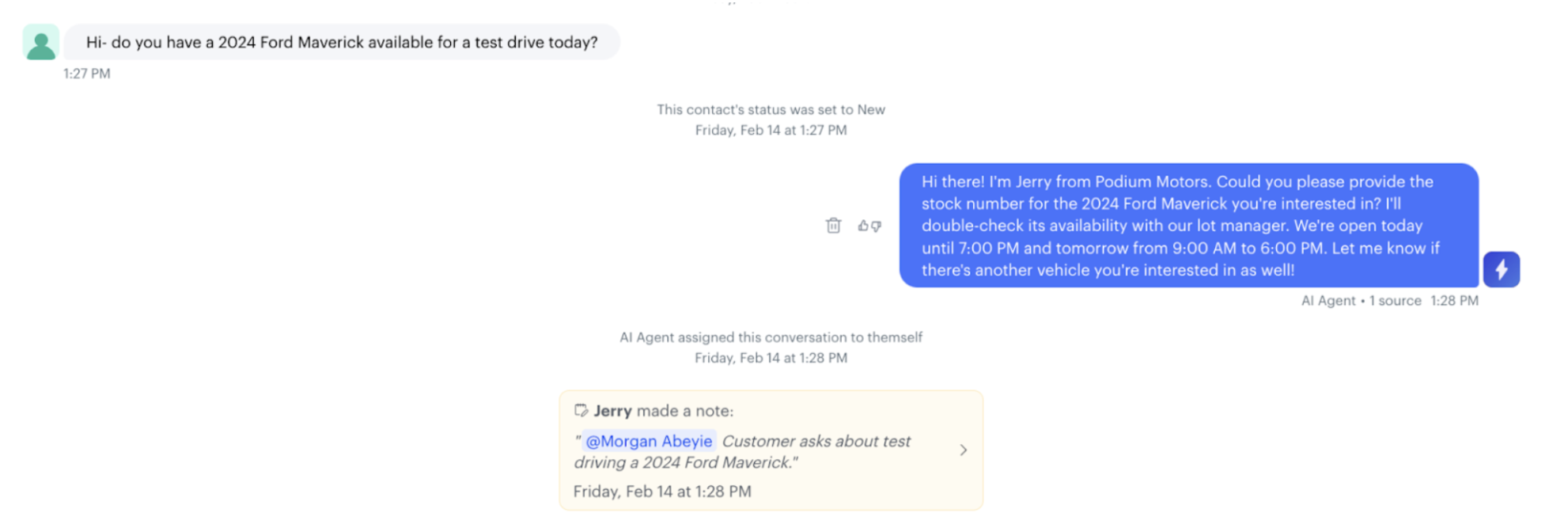Screen dimensions: 1568x532
Task: Click the trash delete icon beside AI message
Action: tap(833, 226)
